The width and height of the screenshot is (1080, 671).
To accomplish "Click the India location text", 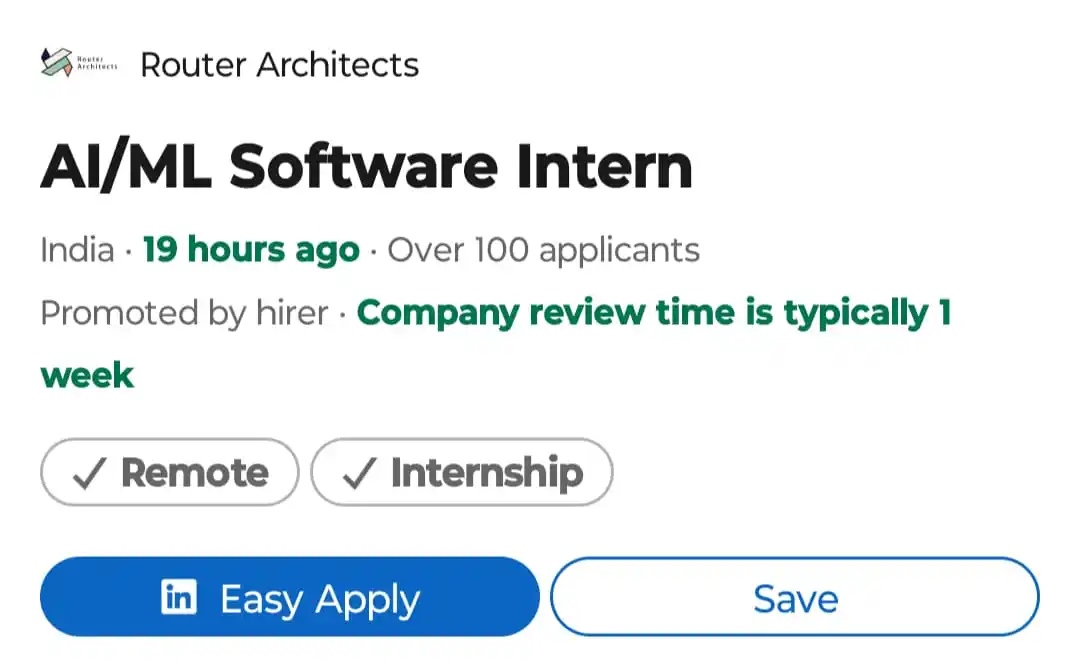I will [77, 249].
